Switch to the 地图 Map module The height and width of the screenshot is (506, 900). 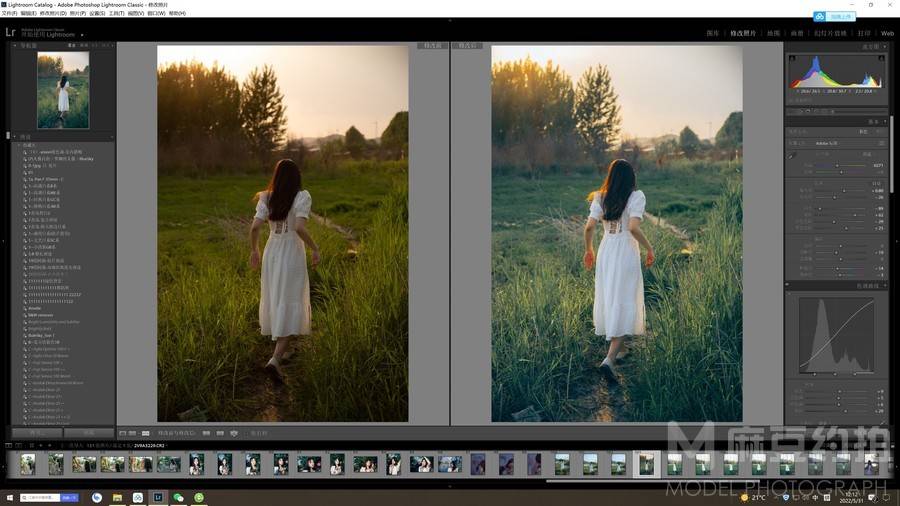coord(773,33)
